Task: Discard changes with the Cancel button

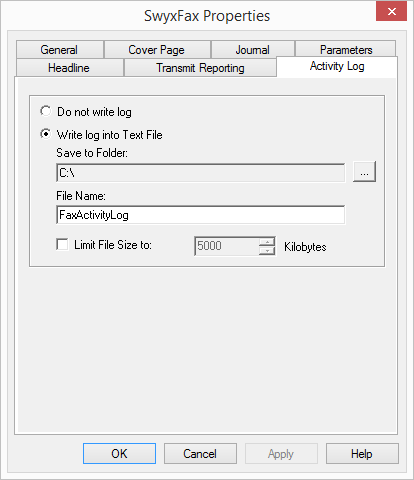Action: point(200,454)
